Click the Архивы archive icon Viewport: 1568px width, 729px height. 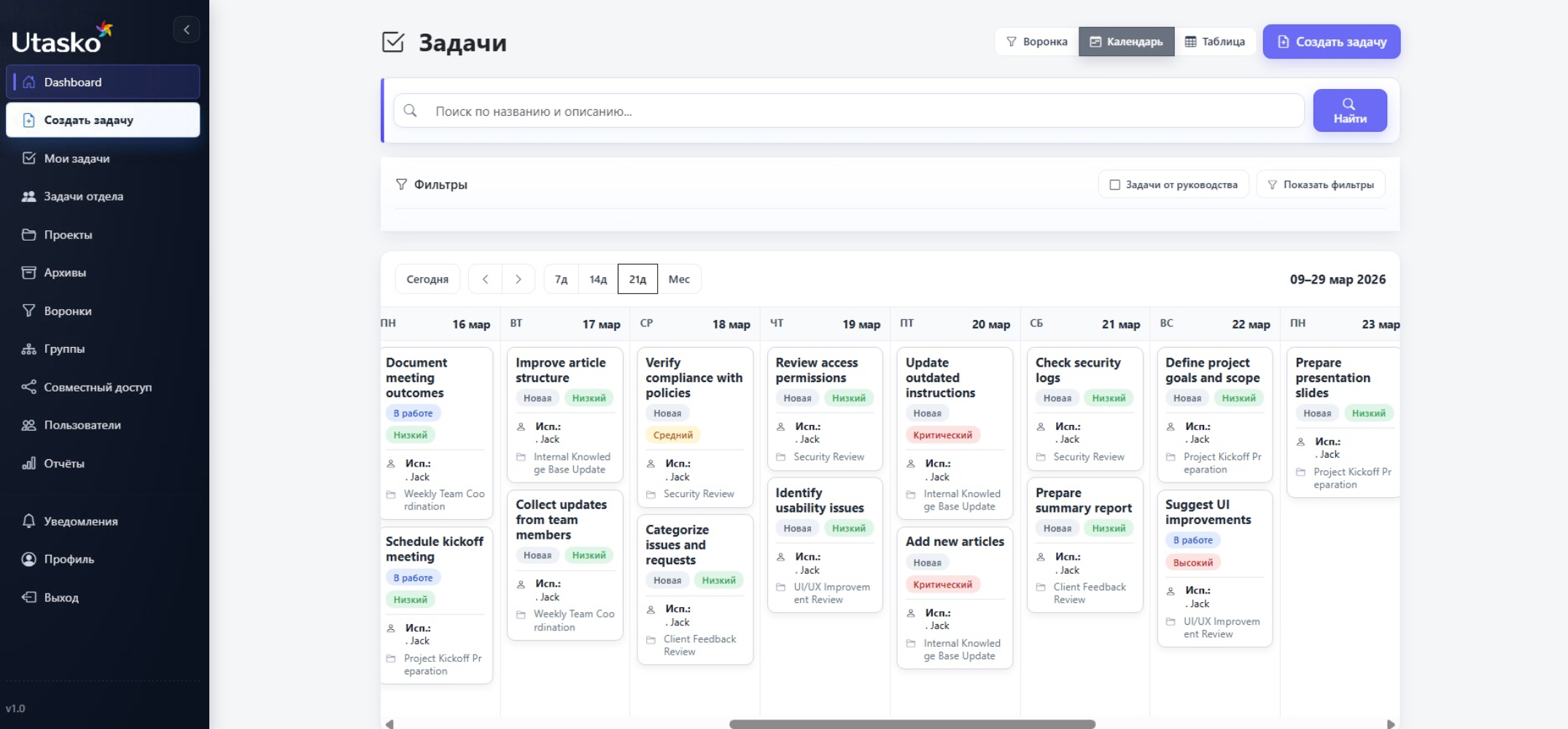coord(29,272)
